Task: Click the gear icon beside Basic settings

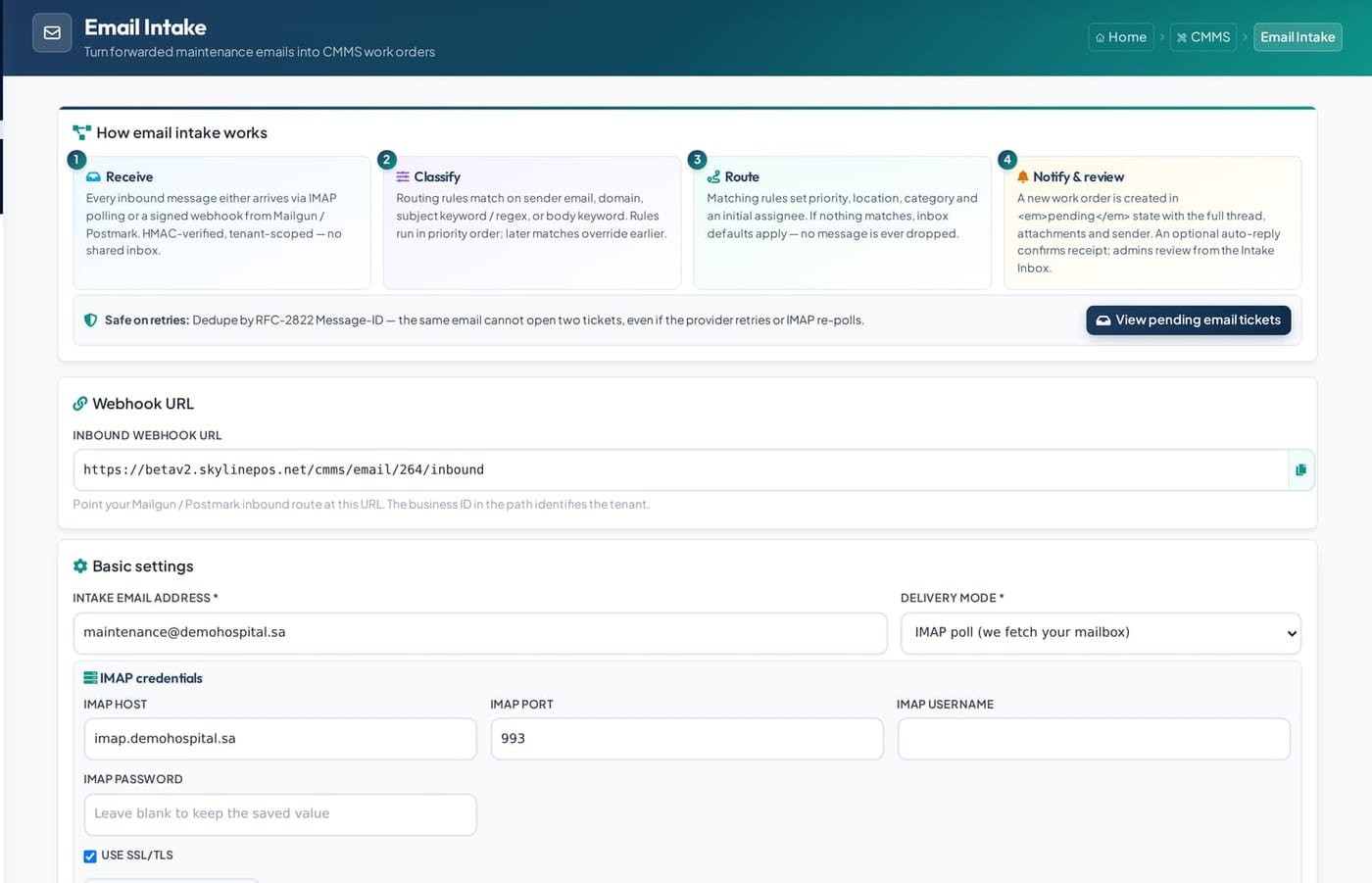Action: 80,566
